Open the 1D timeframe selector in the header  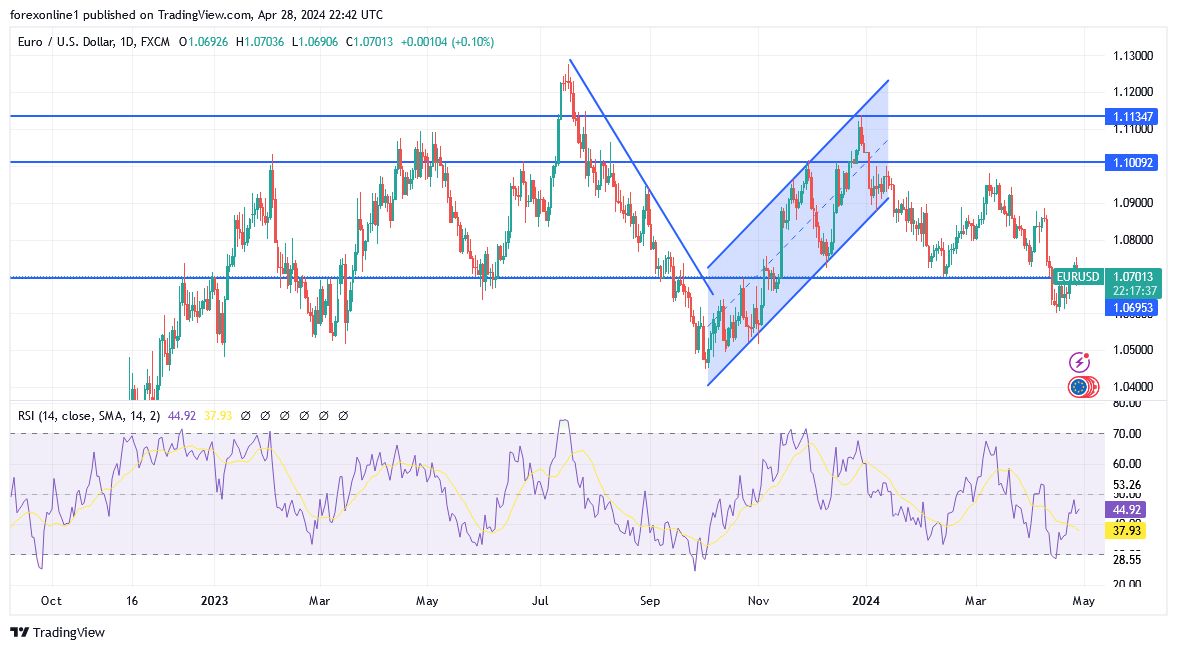pyautogui.click(x=128, y=42)
